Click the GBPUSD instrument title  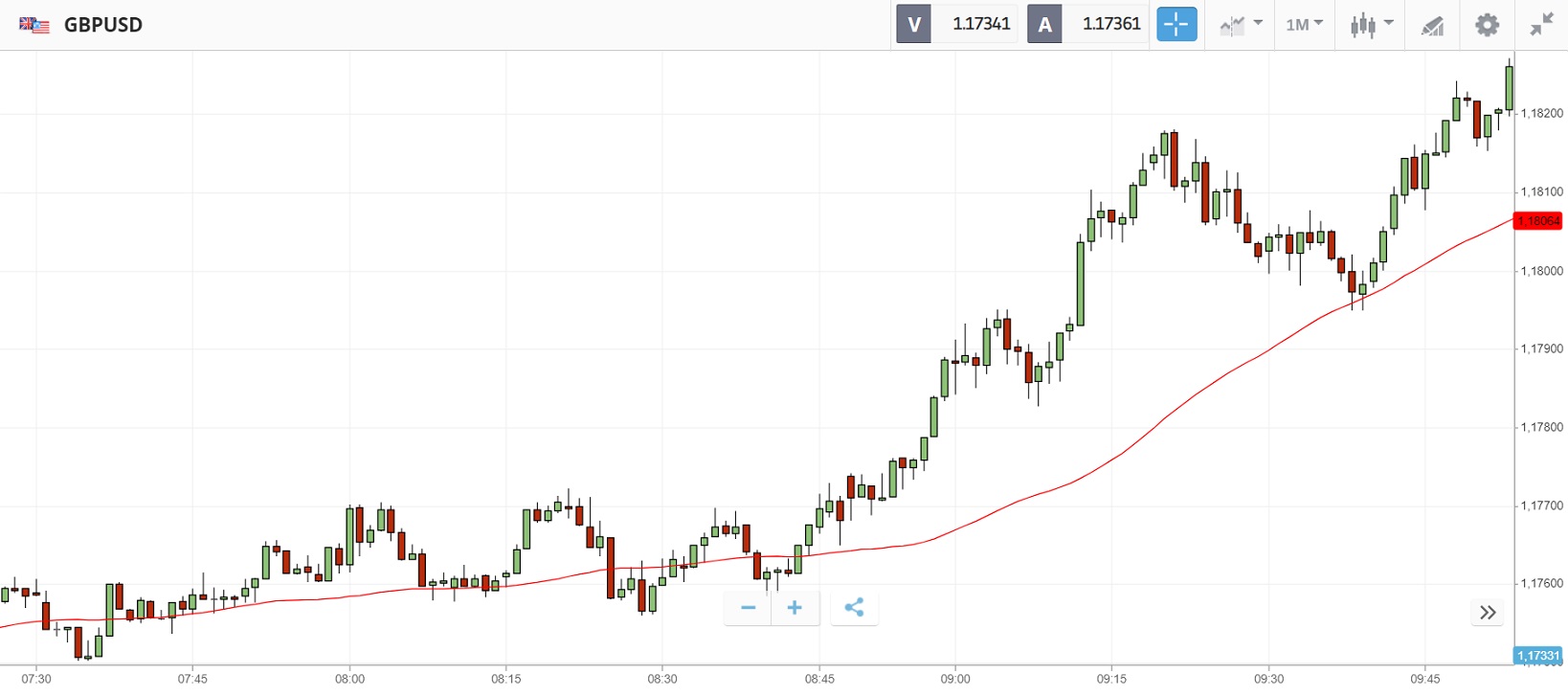point(103,25)
